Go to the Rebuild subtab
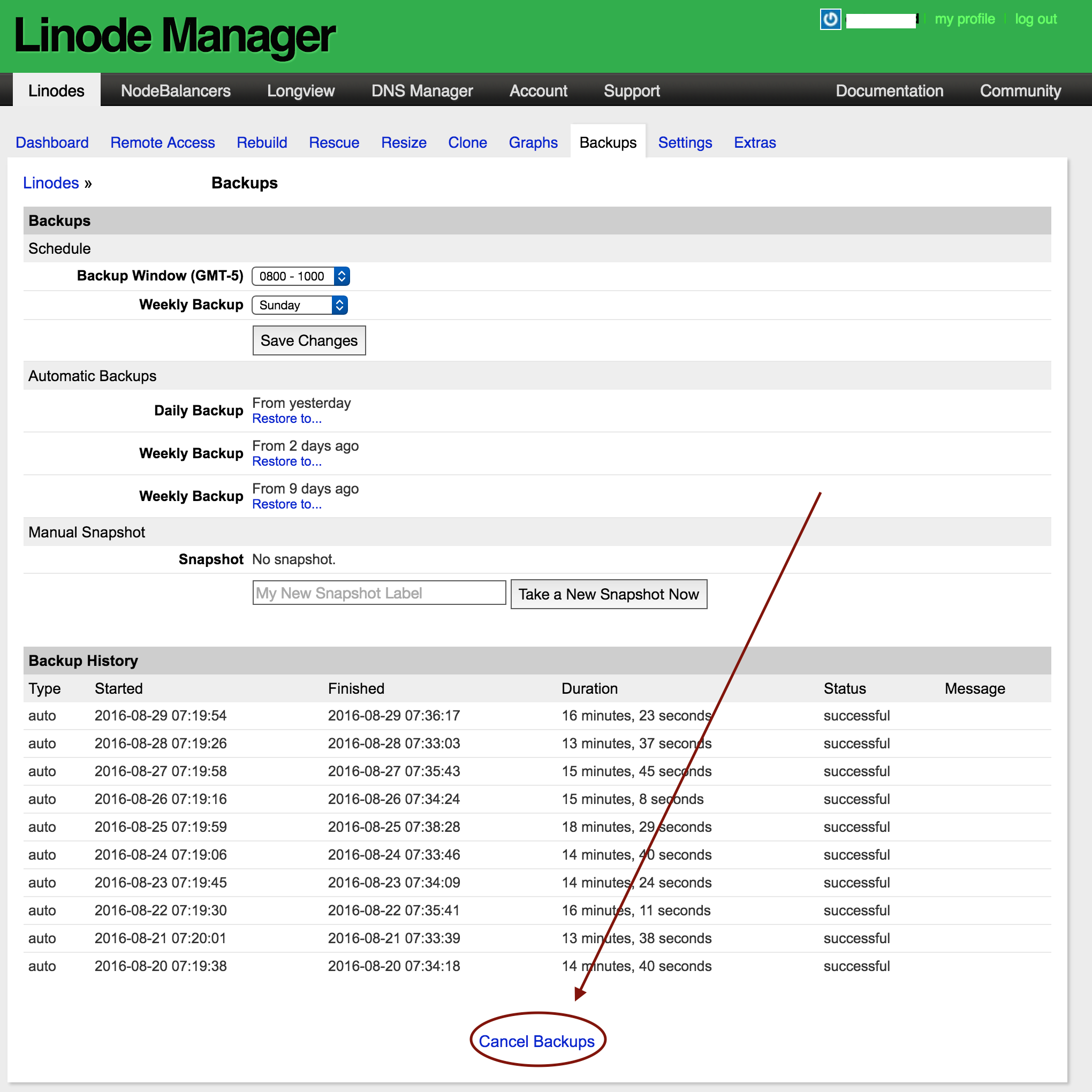 [x=262, y=142]
